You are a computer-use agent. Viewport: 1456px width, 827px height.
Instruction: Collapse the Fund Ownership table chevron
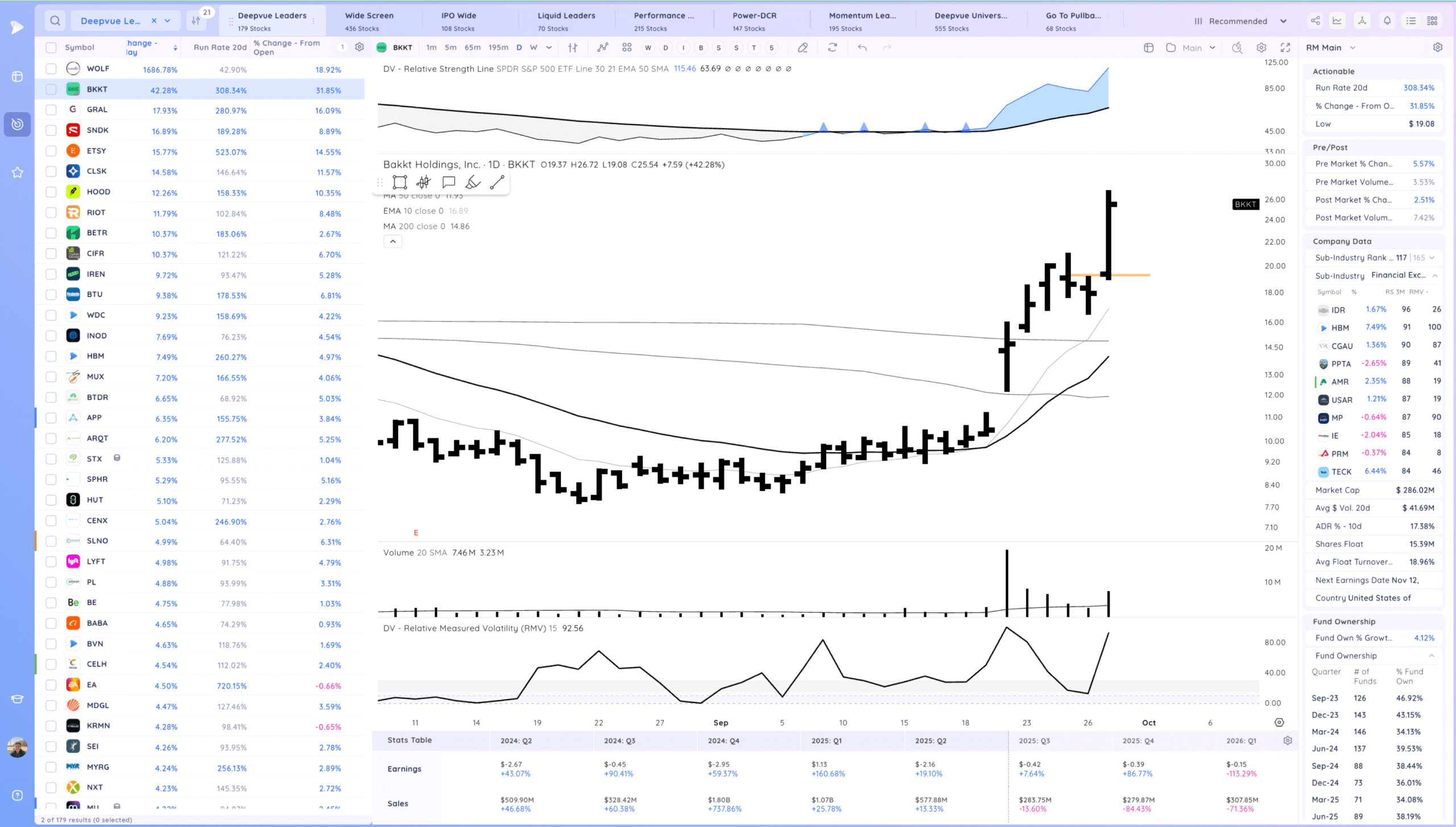[1432, 656]
